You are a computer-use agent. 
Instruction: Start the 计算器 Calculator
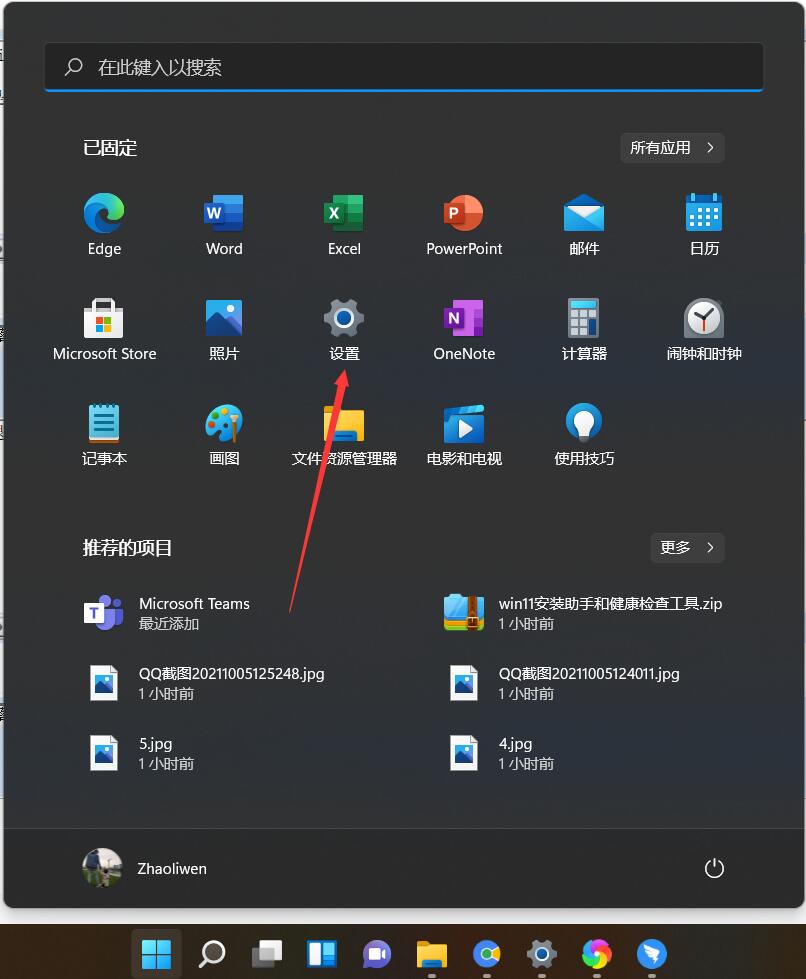pos(583,318)
